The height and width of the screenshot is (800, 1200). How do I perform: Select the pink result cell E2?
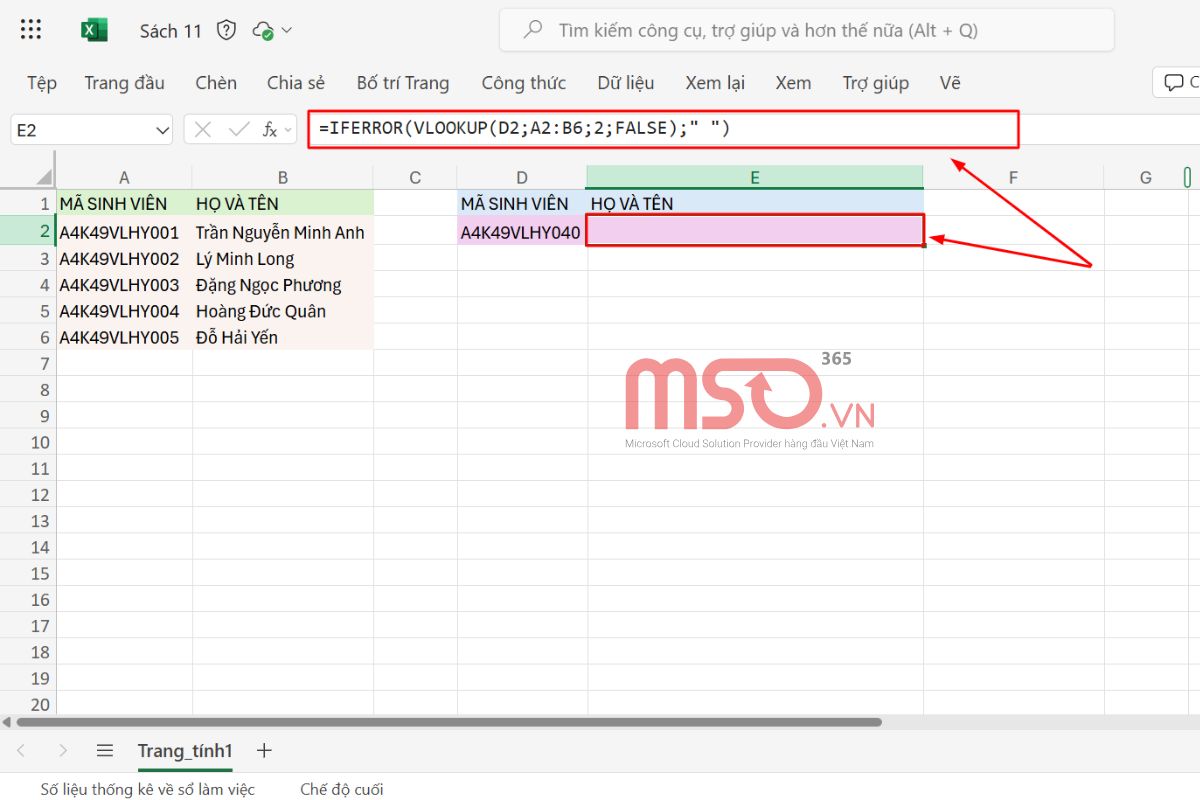tap(755, 231)
